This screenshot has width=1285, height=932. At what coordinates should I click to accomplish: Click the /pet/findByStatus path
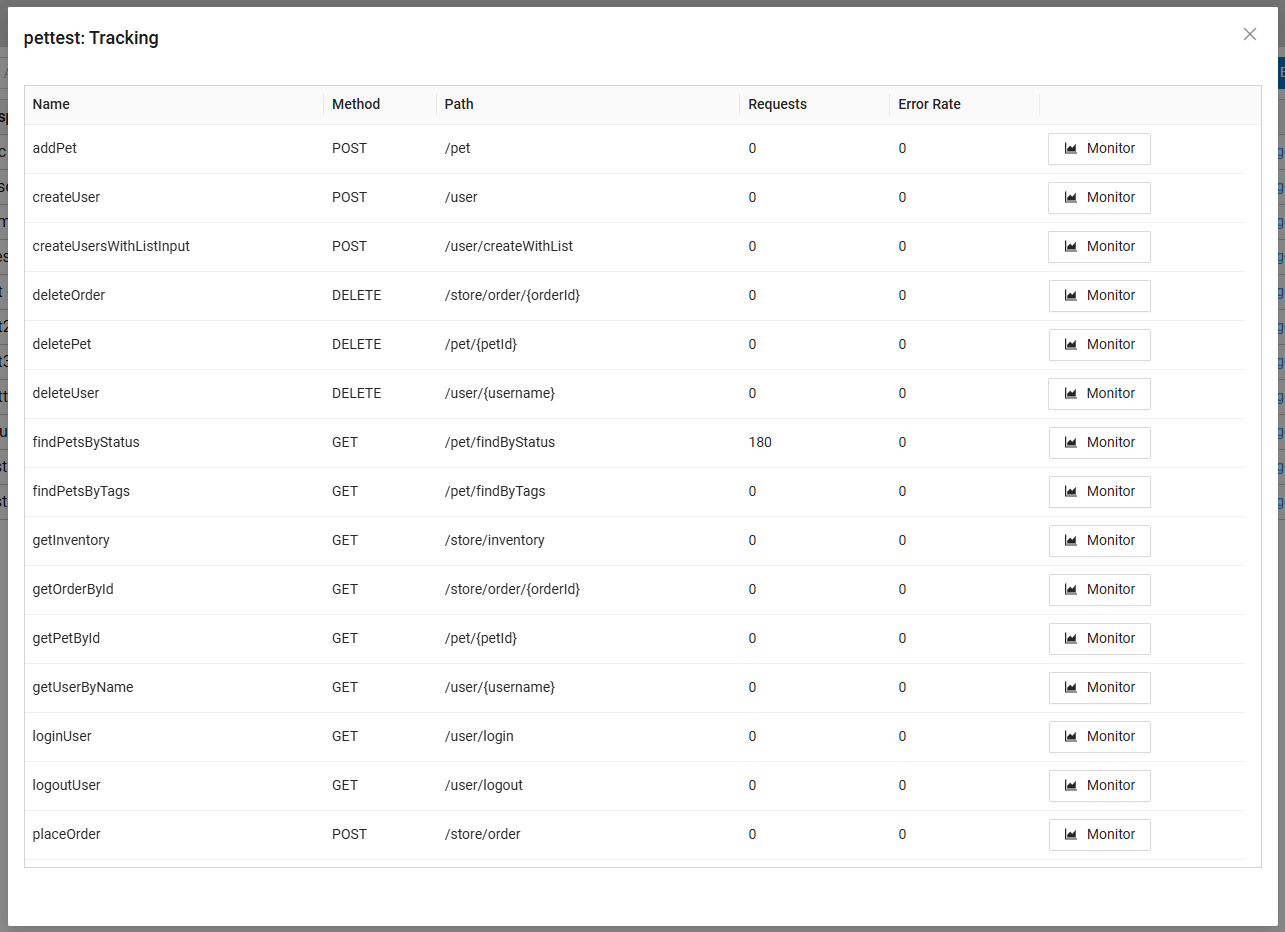pyautogui.click(x=500, y=442)
